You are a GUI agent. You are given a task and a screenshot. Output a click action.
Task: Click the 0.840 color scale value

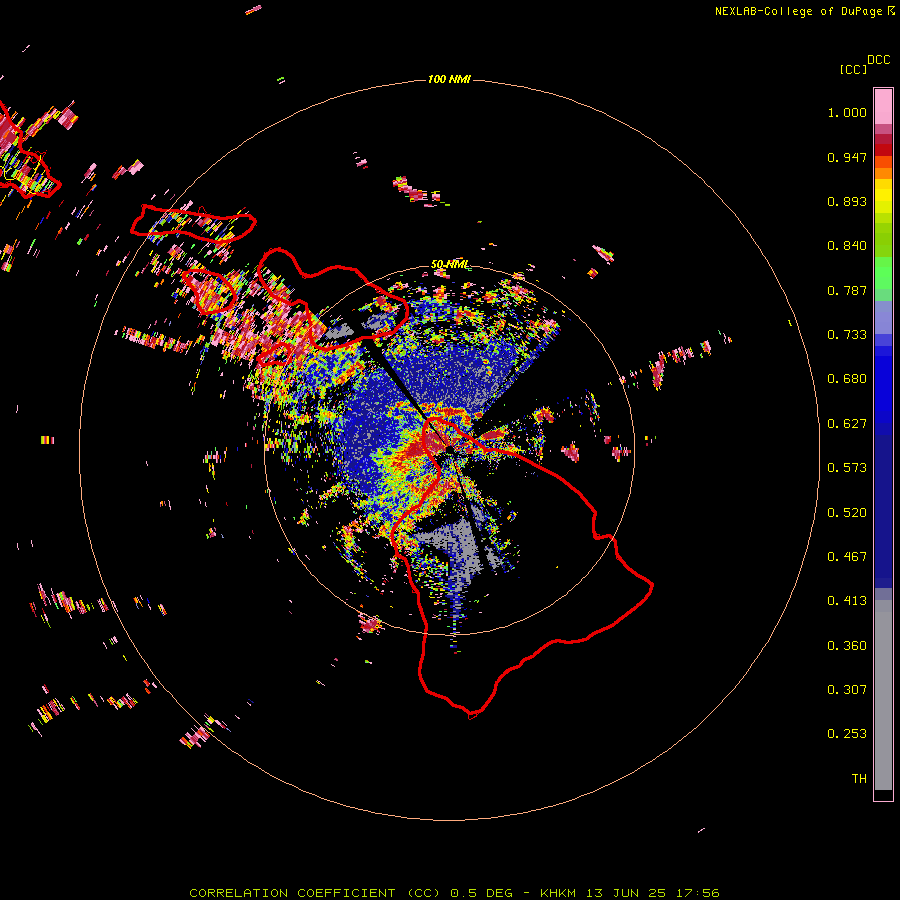click(847, 246)
